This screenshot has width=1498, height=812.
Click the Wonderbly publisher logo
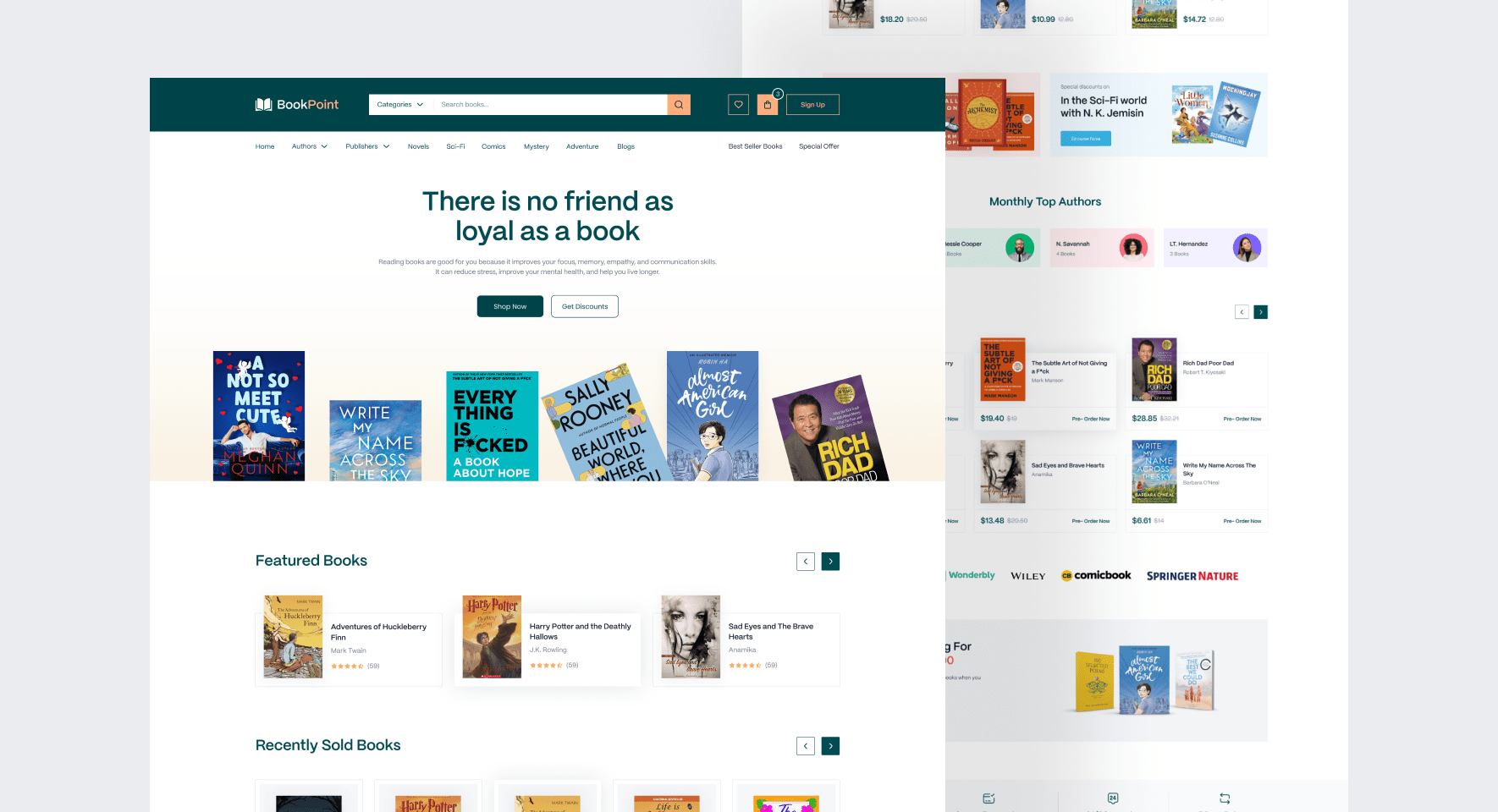pyautogui.click(x=972, y=575)
